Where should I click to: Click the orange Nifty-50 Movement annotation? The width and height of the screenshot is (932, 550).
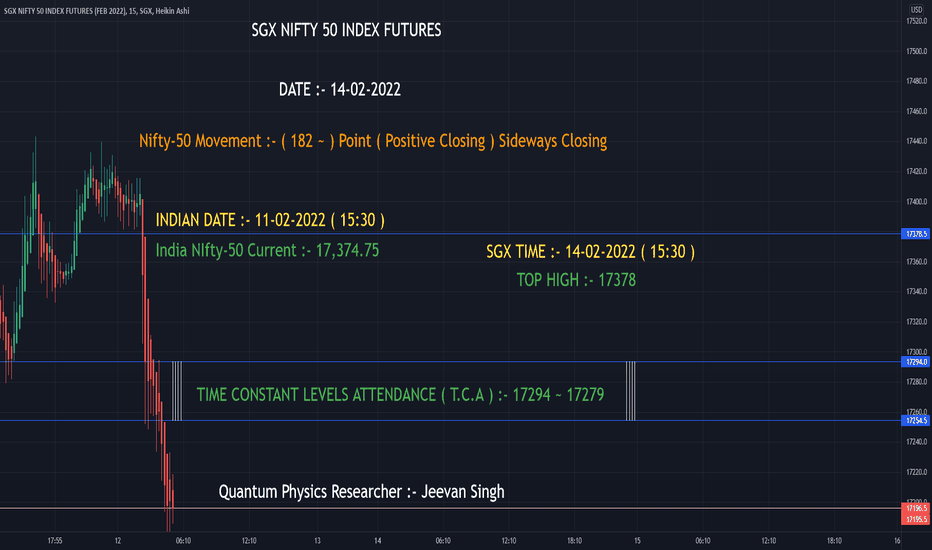click(x=373, y=141)
